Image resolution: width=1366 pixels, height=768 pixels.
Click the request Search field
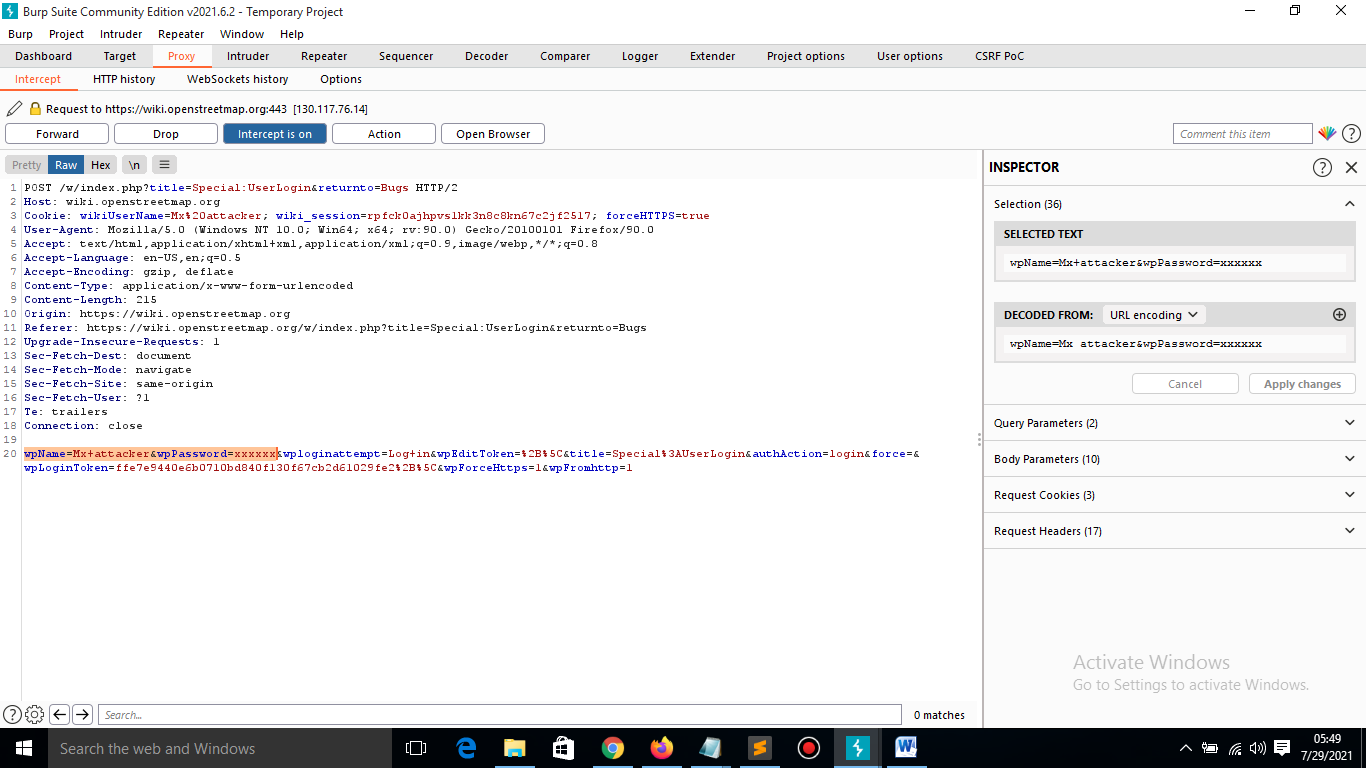coord(500,714)
